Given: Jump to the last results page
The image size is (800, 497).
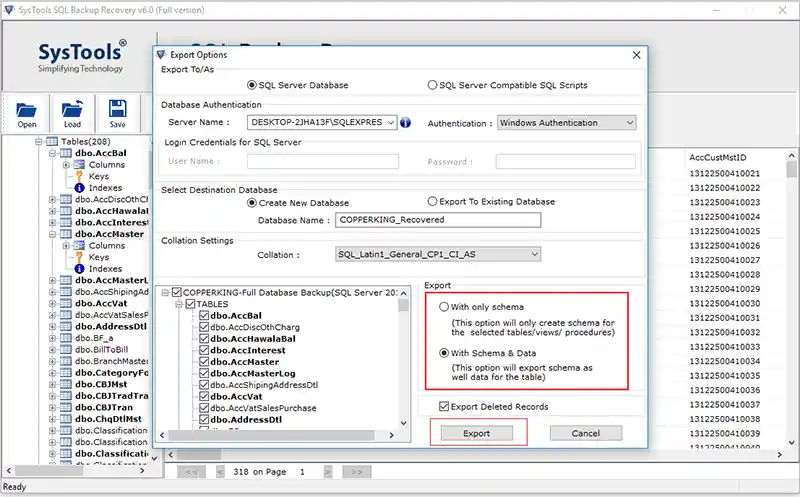Looking at the screenshot, I should tap(357, 471).
